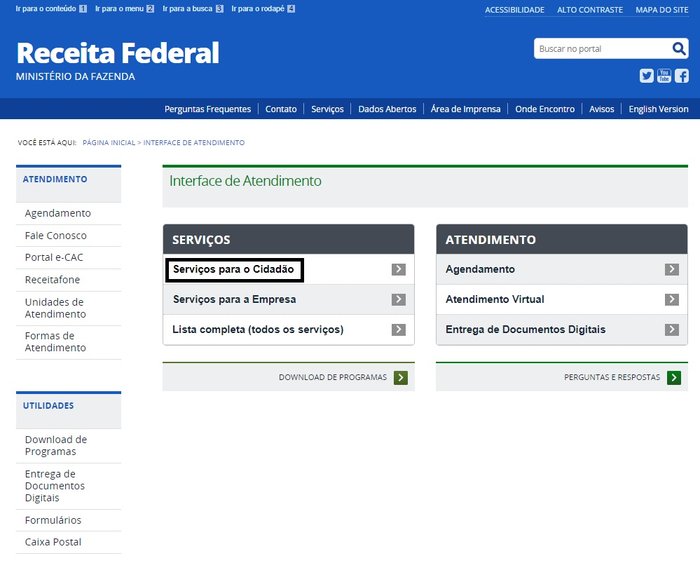Image resolution: width=700 pixels, height=570 pixels.
Task: Click Ir para o menu shortcut
Action: coord(125,8)
